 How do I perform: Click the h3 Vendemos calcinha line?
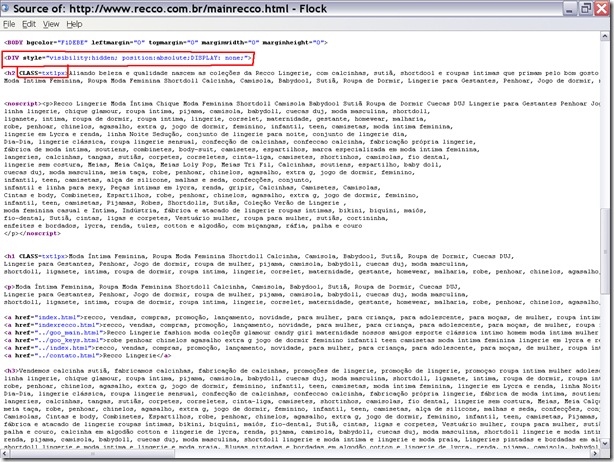coord(302,371)
